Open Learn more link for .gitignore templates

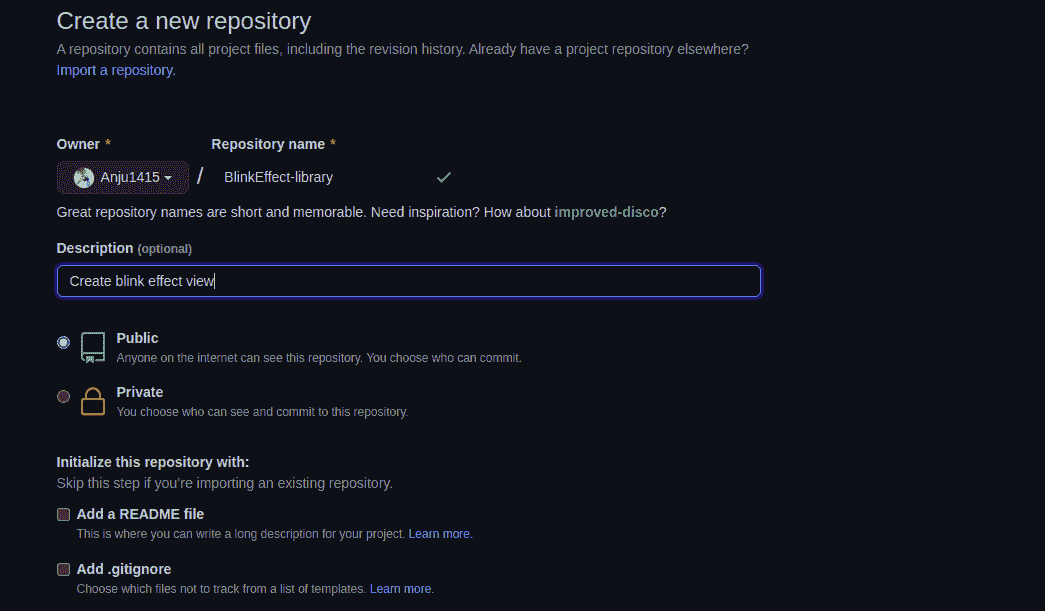401,589
